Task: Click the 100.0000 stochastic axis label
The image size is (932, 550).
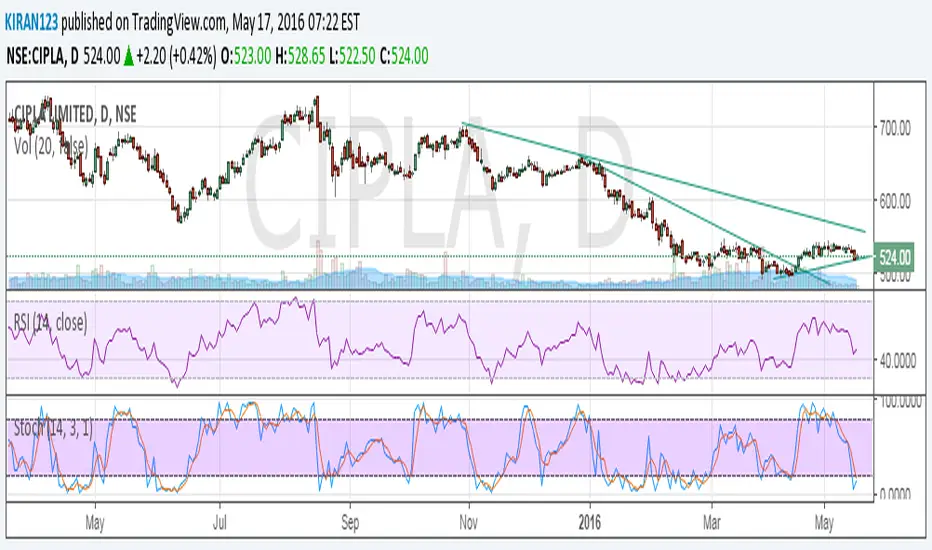Action: point(900,403)
